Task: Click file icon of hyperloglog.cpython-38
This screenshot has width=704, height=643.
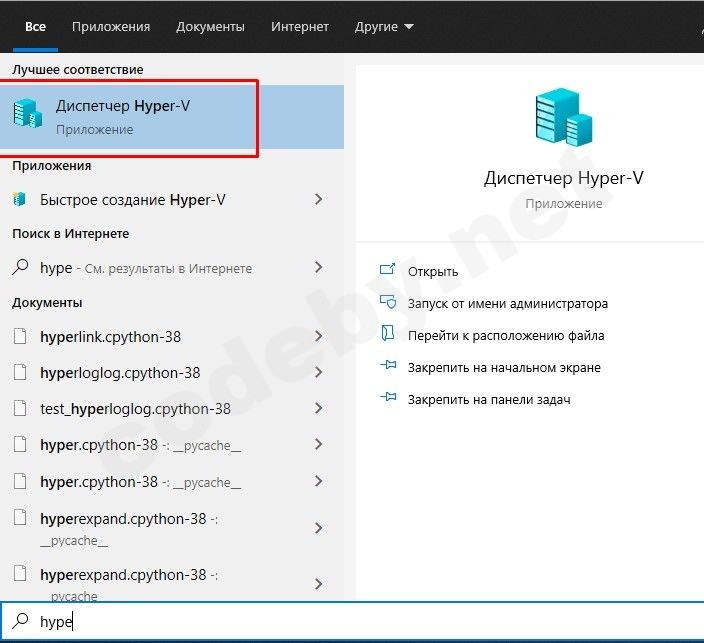Action: point(20,372)
